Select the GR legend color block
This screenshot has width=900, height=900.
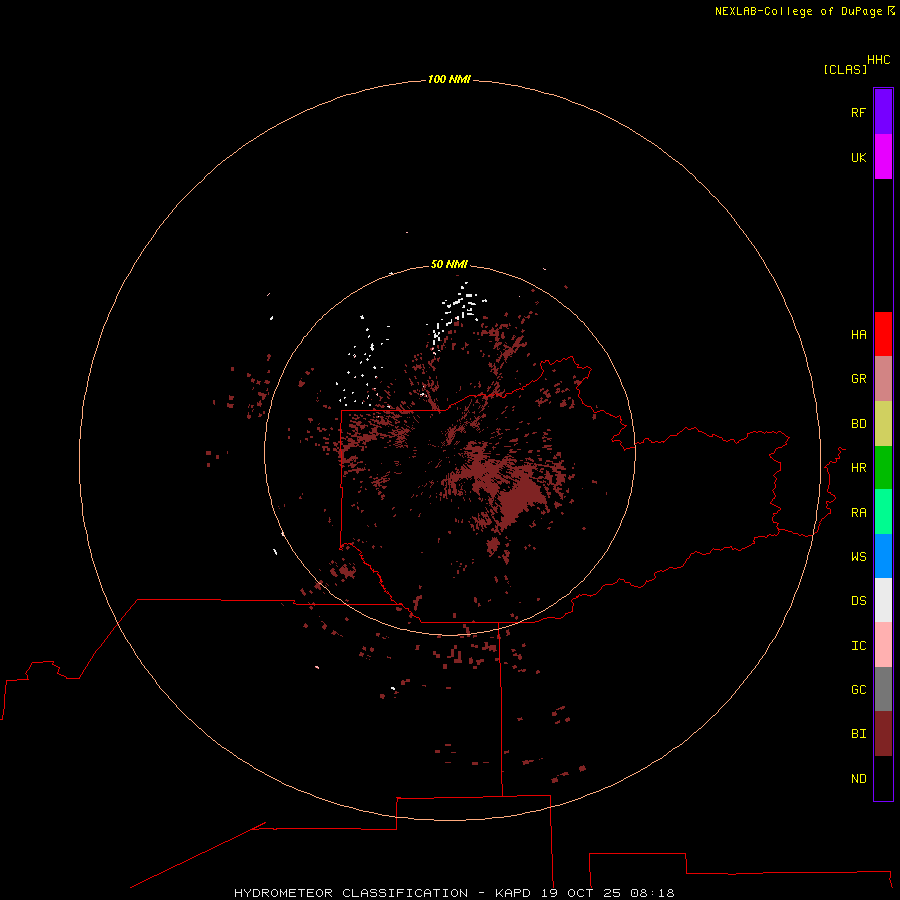pyautogui.click(x=883, y=379)
